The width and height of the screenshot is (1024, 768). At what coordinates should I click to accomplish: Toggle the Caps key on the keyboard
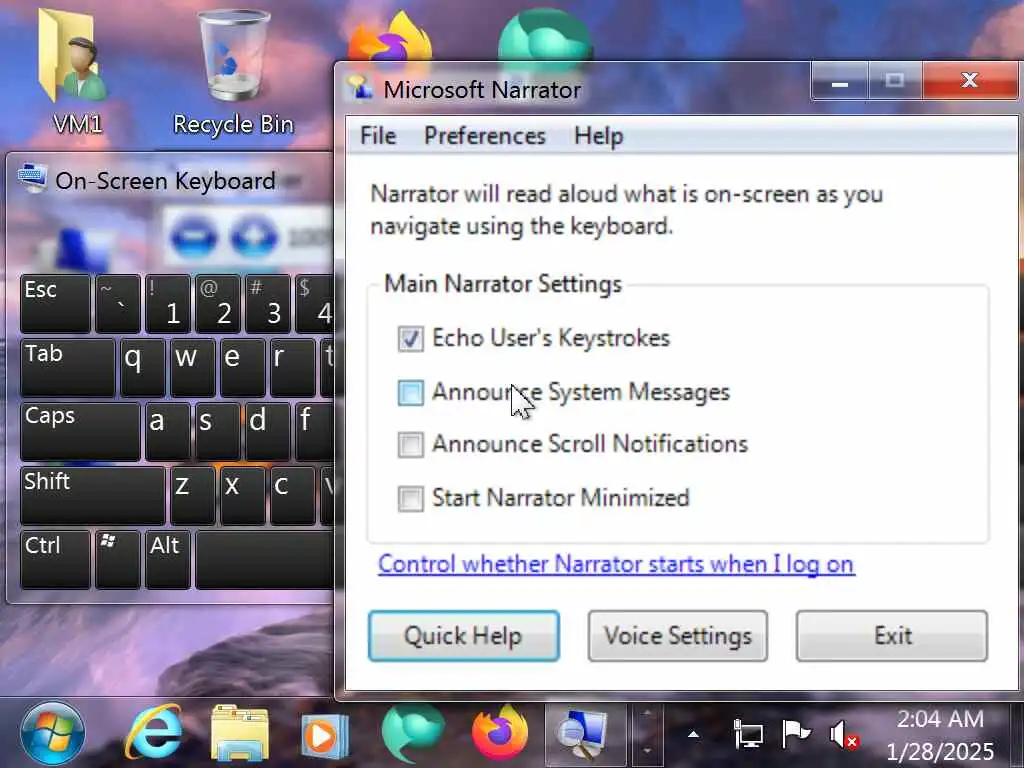(x=80, y=432)
